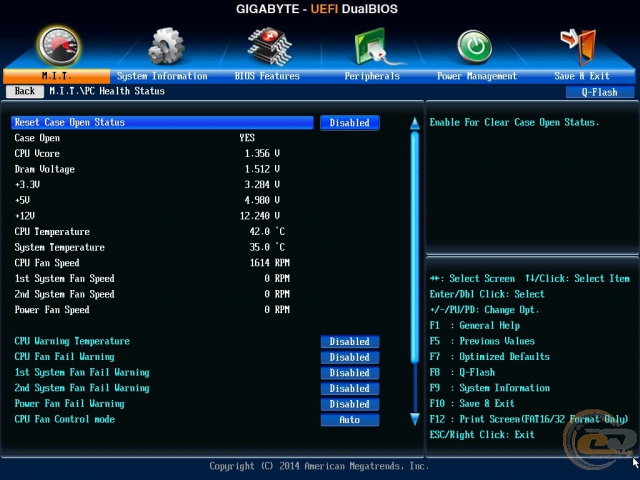Click the Case Open YES value

[247, 138]
